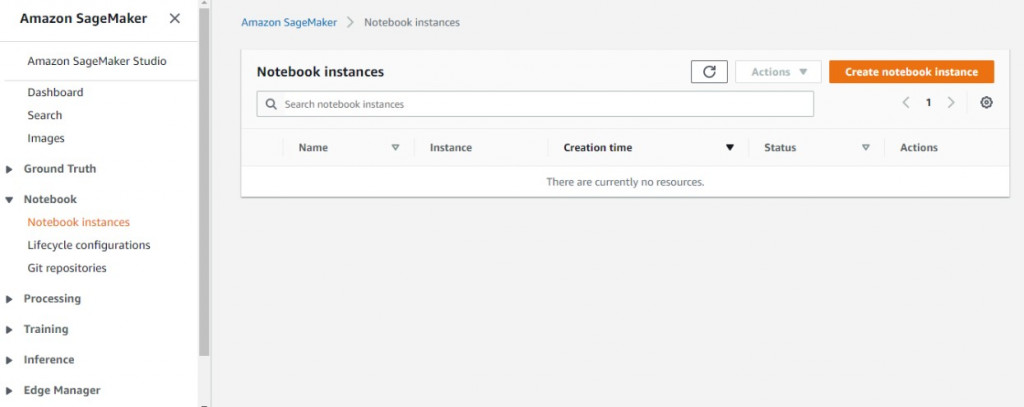This screenshot has height=407, width=1024.
Task: Collapse the Notebook section
Action: [8, 200]
